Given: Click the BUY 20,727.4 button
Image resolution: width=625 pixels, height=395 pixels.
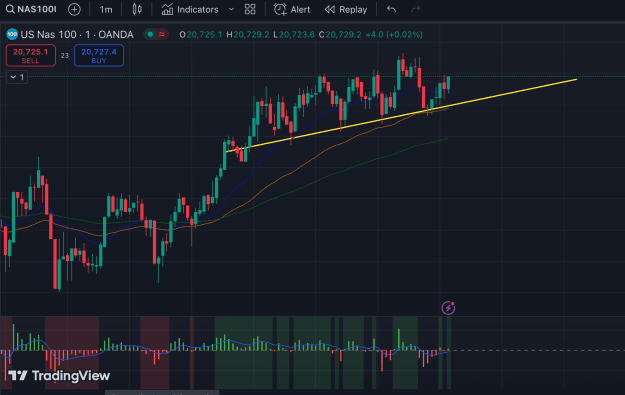Looking at the screenshot, I should point(99,55).
